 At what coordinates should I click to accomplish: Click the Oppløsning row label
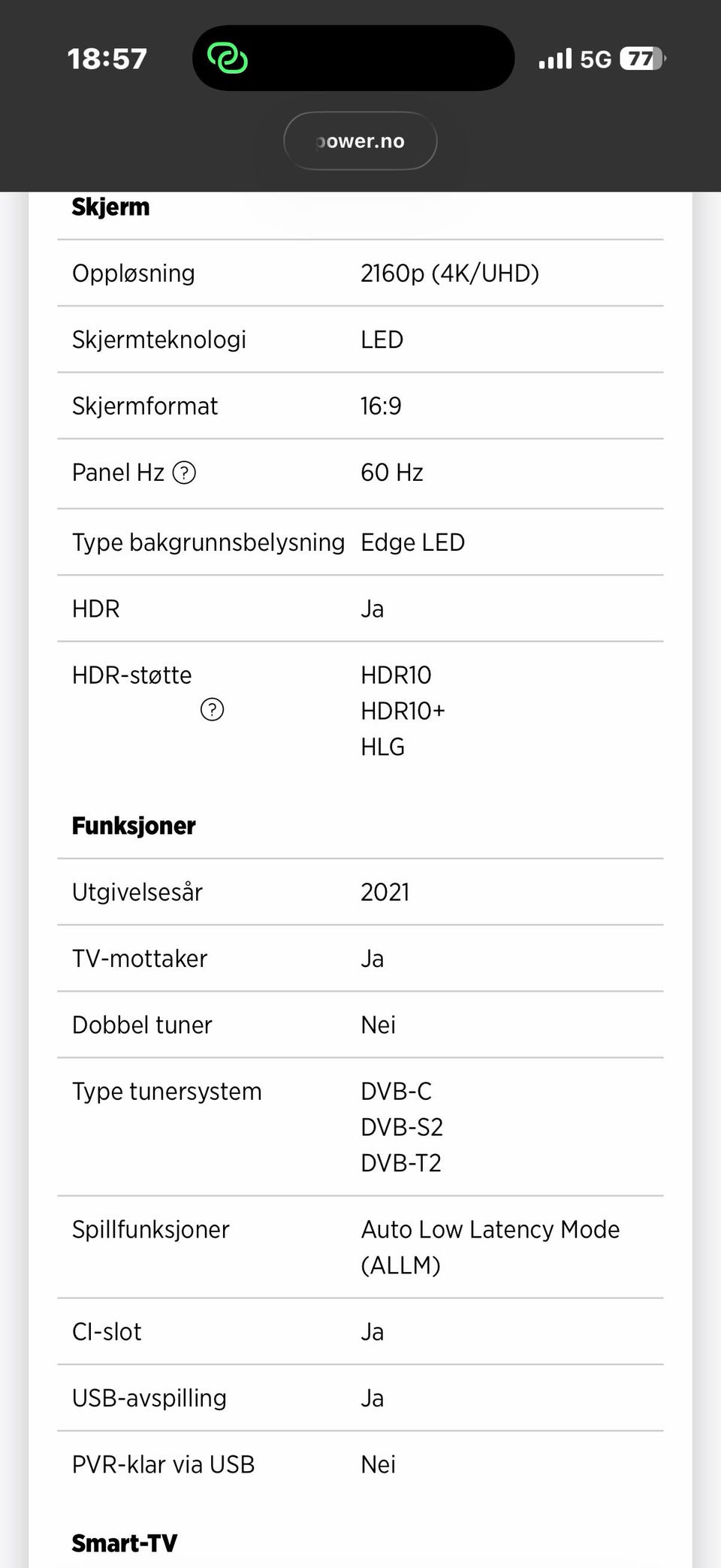(x=134, y=273)
